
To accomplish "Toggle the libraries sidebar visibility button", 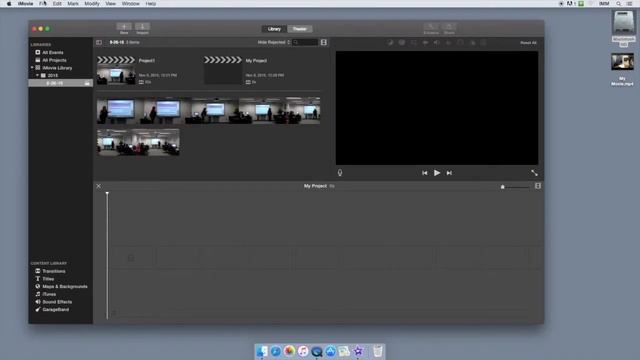I will pyautogui.click(x=99, y=42).
